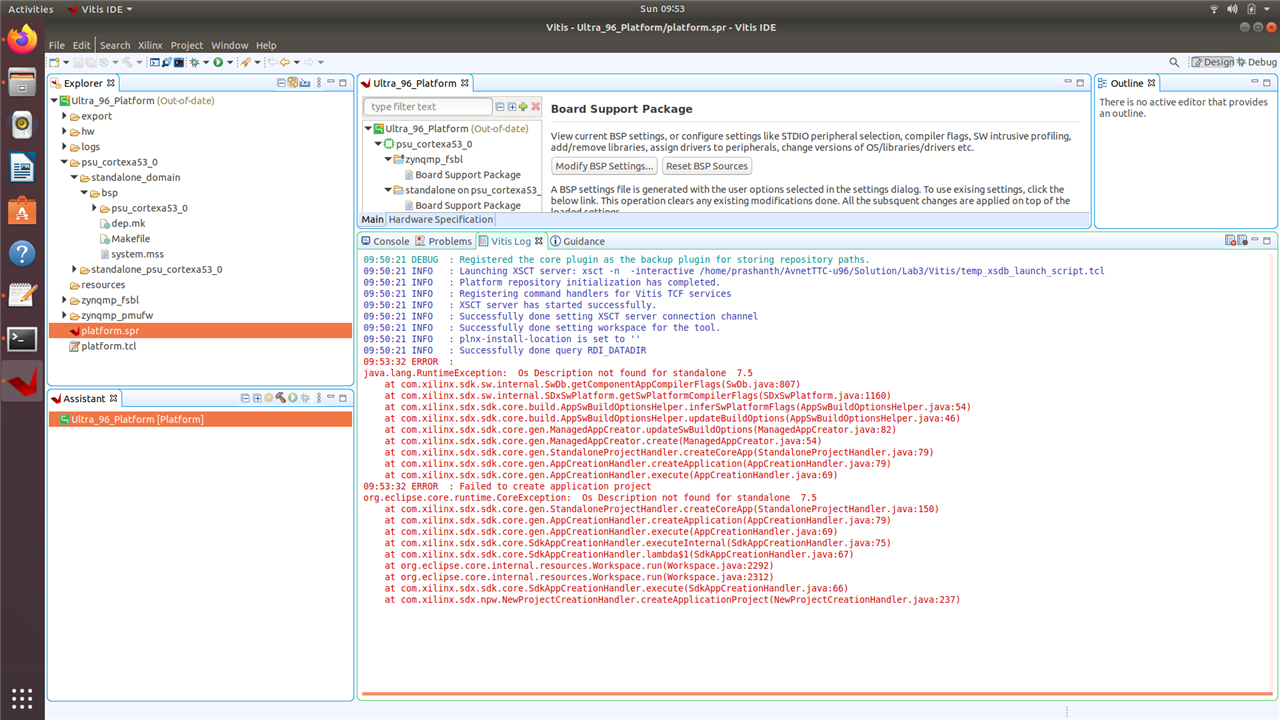
Task: Click the New project toolbar icon
Action: pyautogui.click(x=54, y=62)
